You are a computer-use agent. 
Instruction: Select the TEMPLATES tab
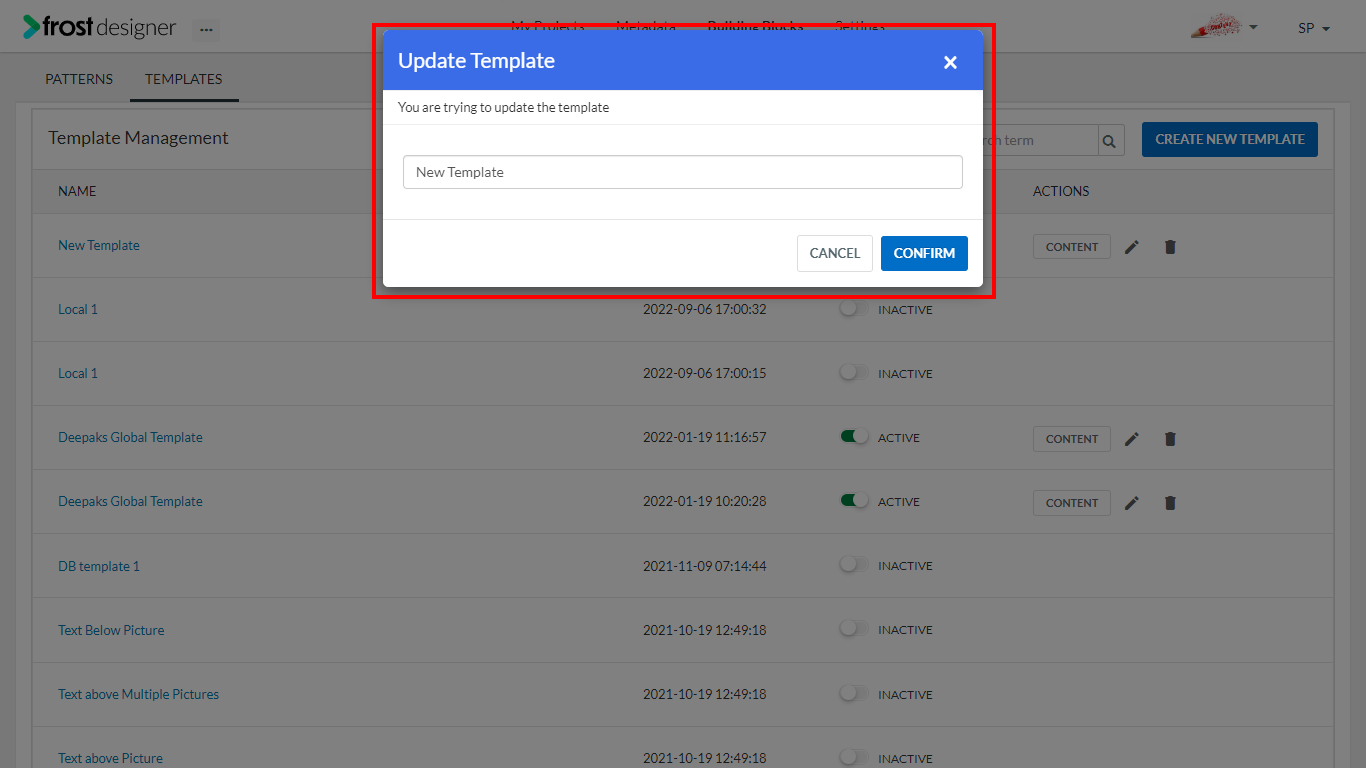184,79
